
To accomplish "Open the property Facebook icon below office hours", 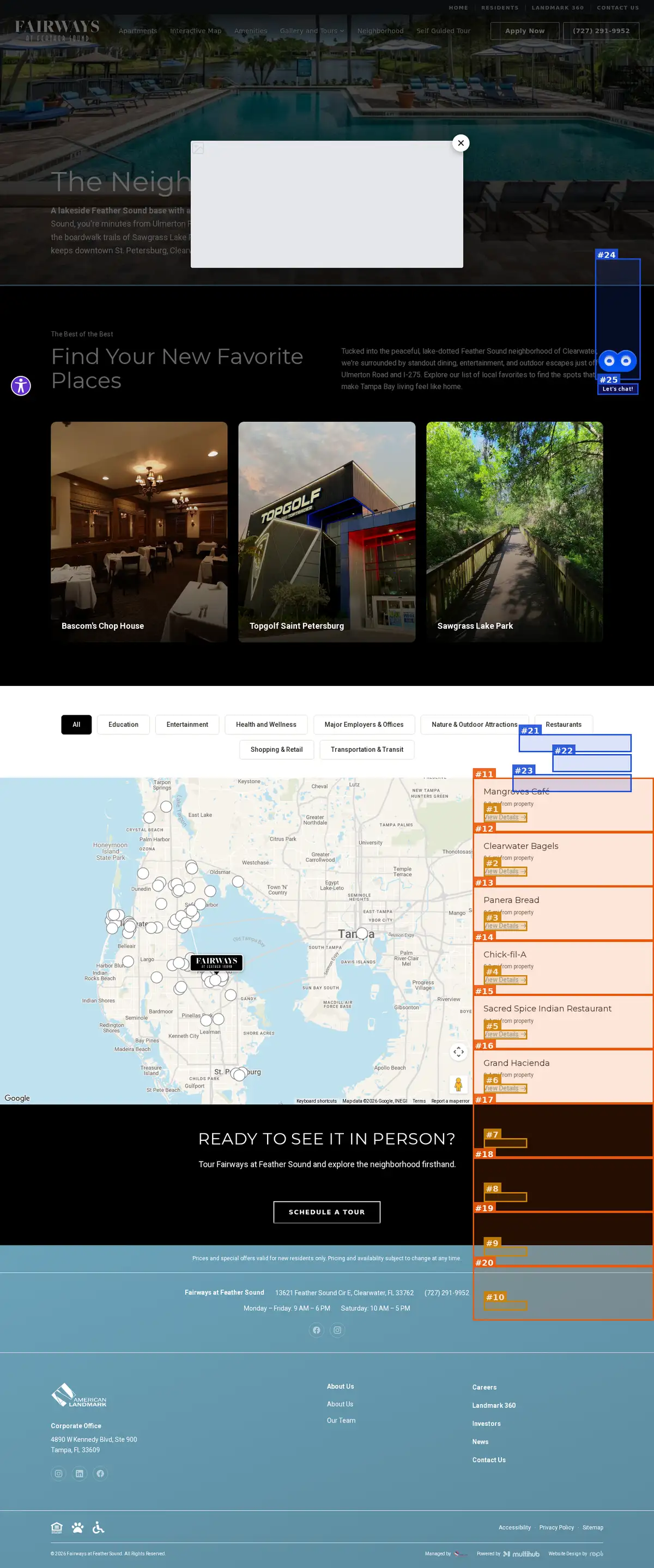I will coord(317,1330).
